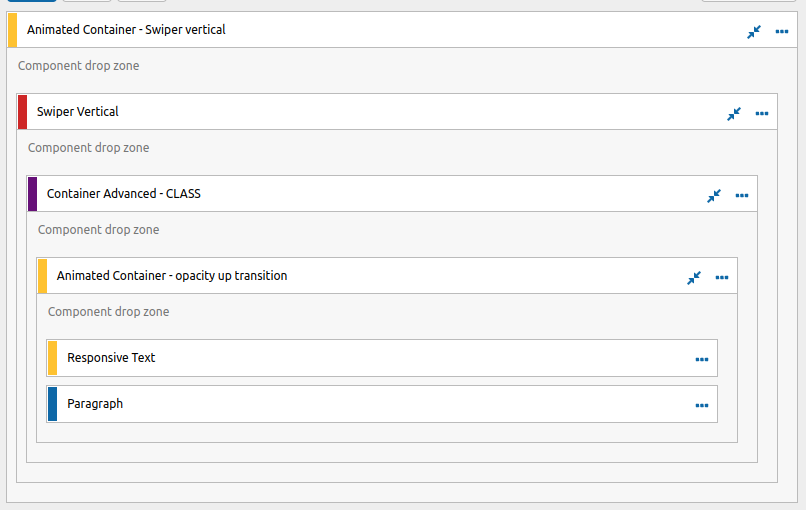
Task: Collapse the Animated Container - Swiper vertical component
Action: [x=754, y=32]
